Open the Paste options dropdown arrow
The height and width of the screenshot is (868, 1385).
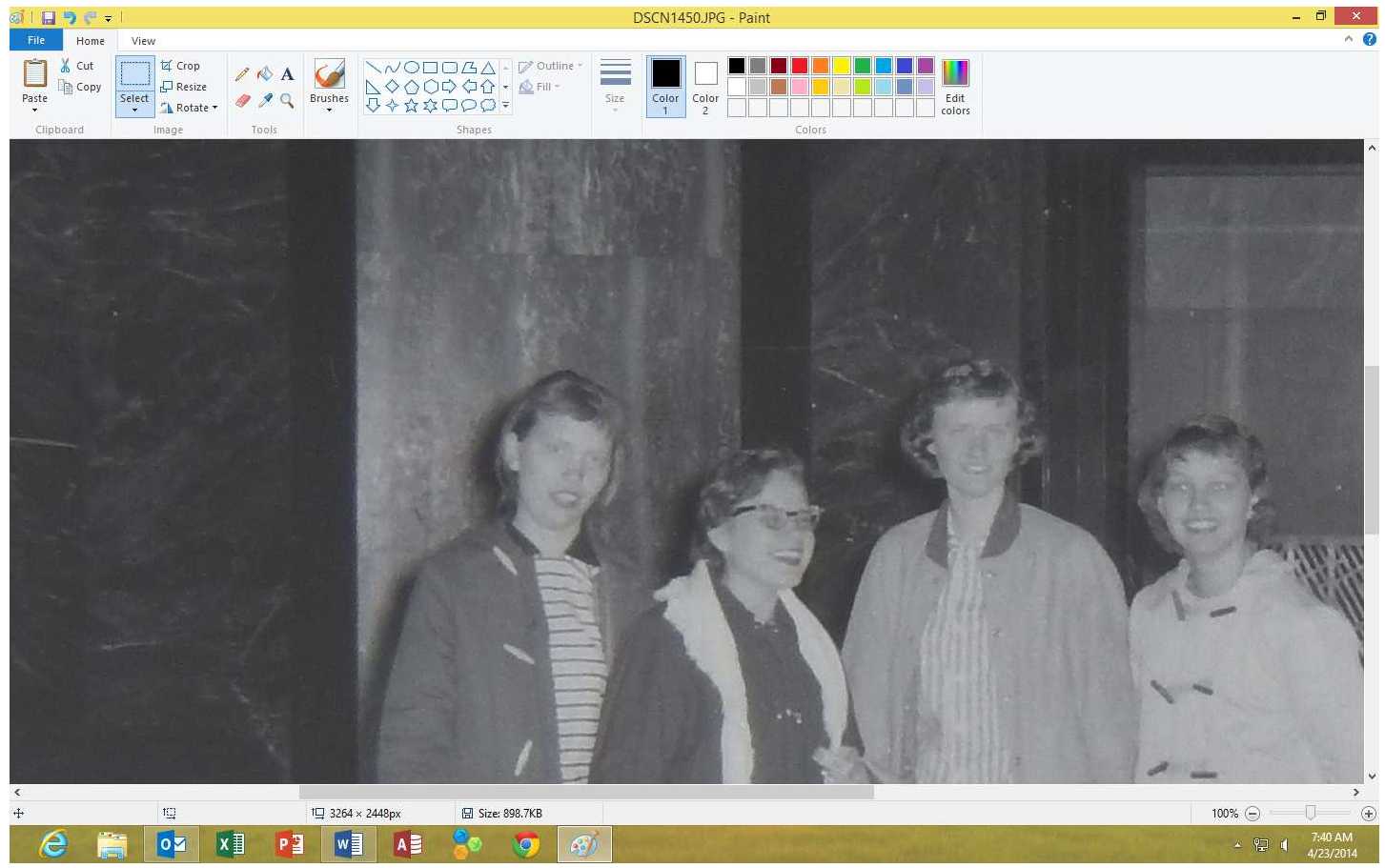click(x=34, y=110)
